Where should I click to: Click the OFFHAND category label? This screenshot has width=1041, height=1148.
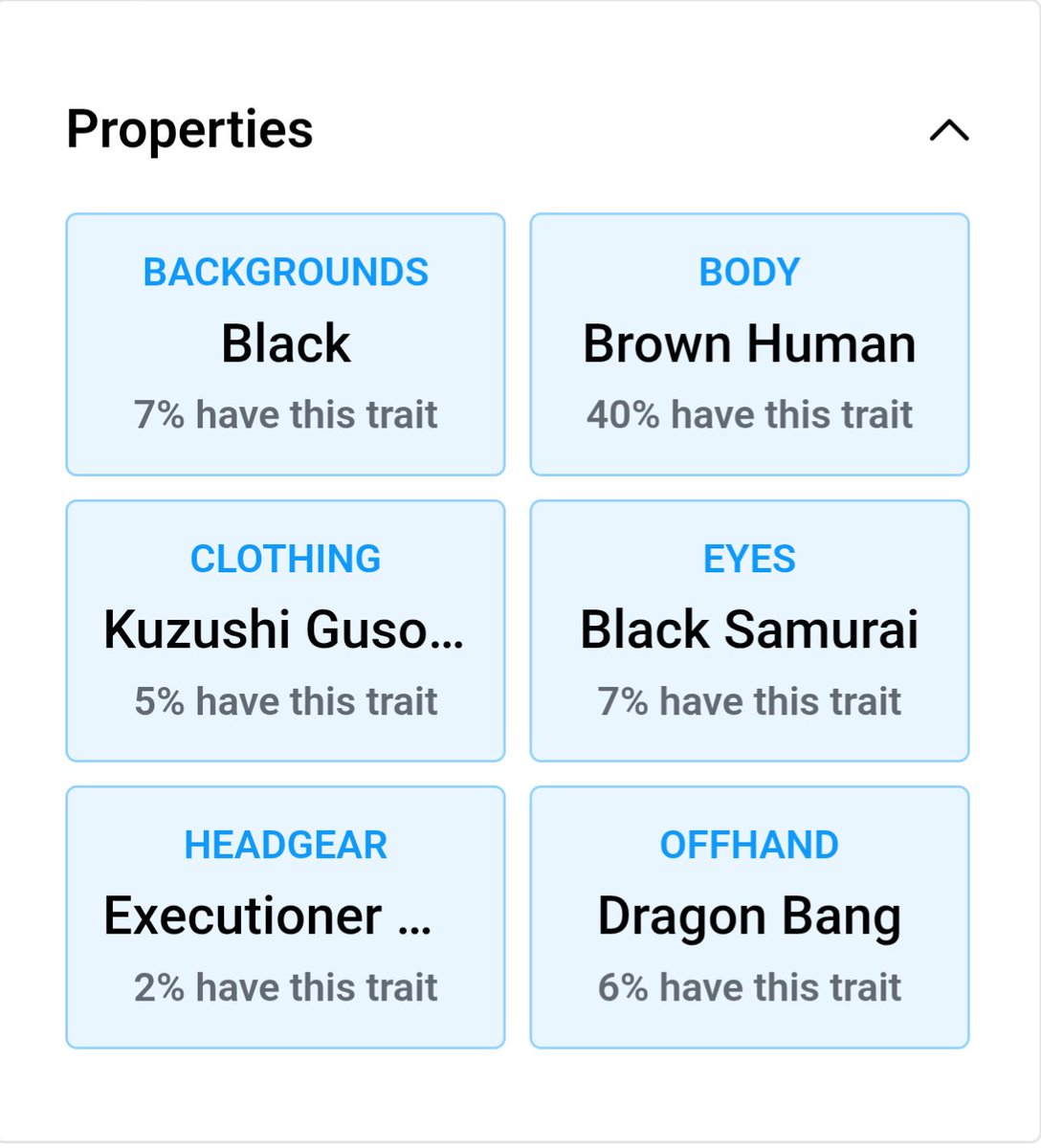point(749,846)
